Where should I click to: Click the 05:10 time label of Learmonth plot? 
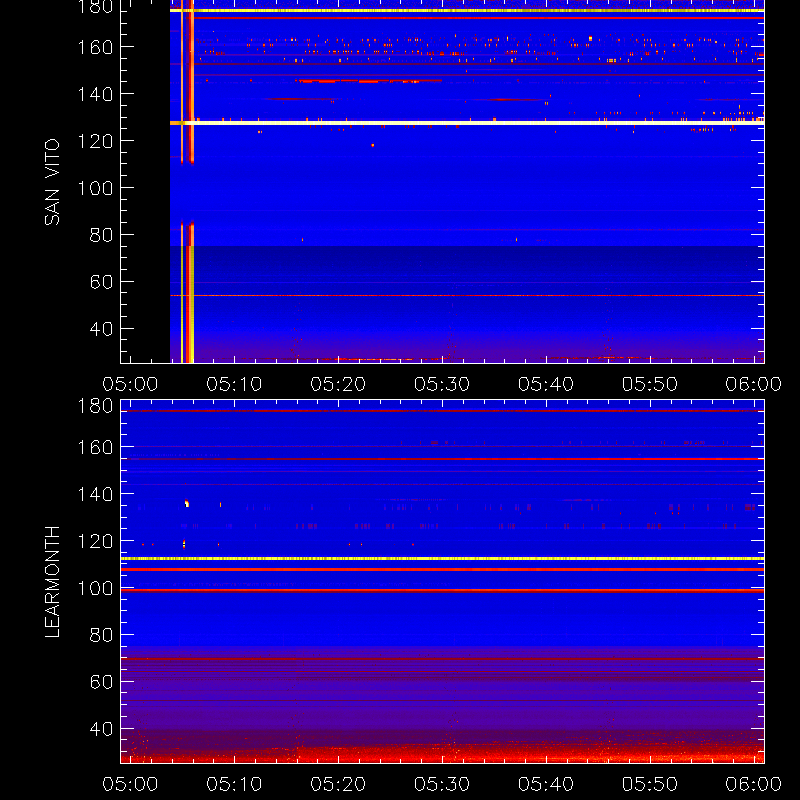coord(234,784)
